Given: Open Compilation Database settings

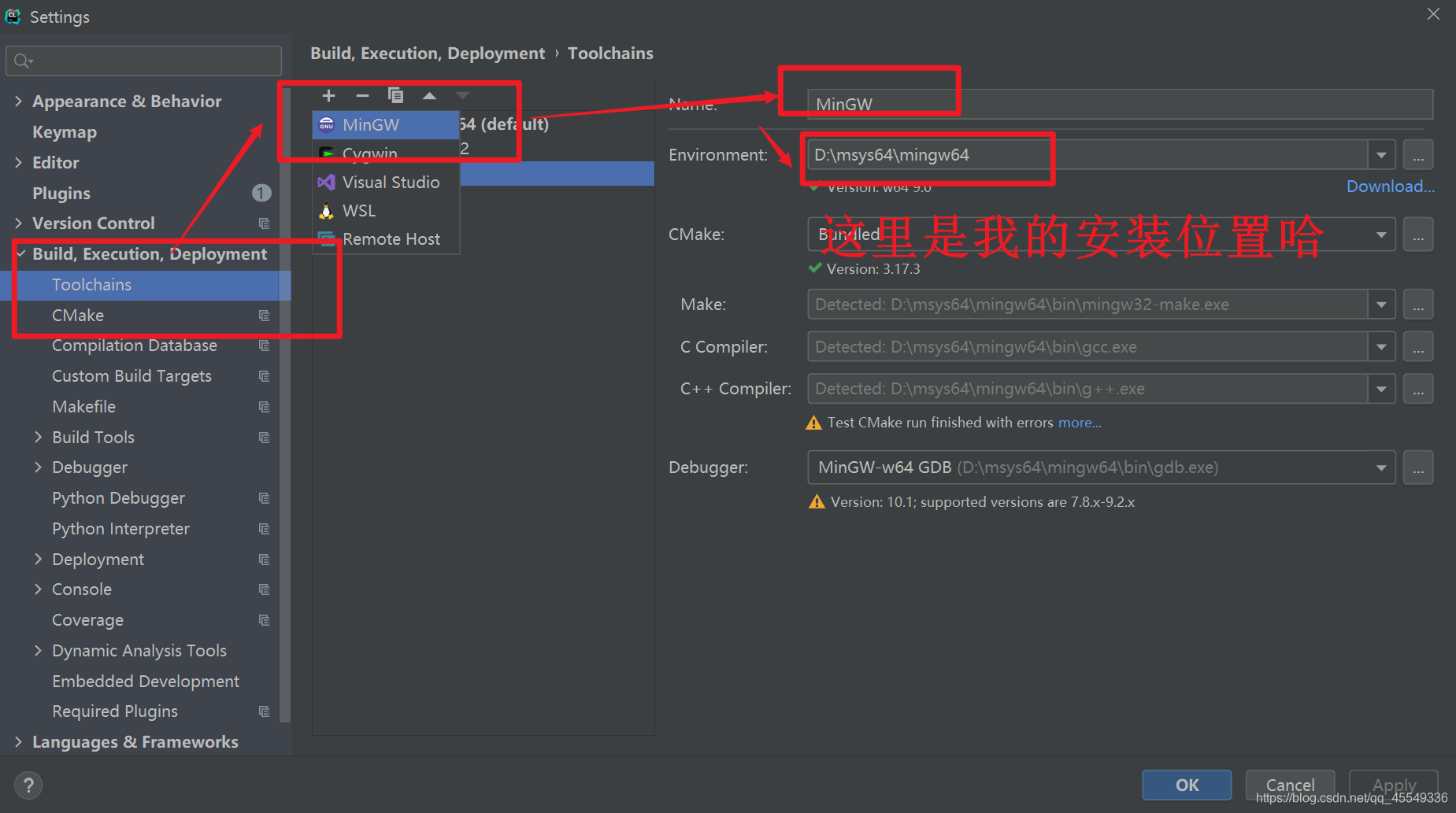Looking at the screenshot, I should point(135,345).
